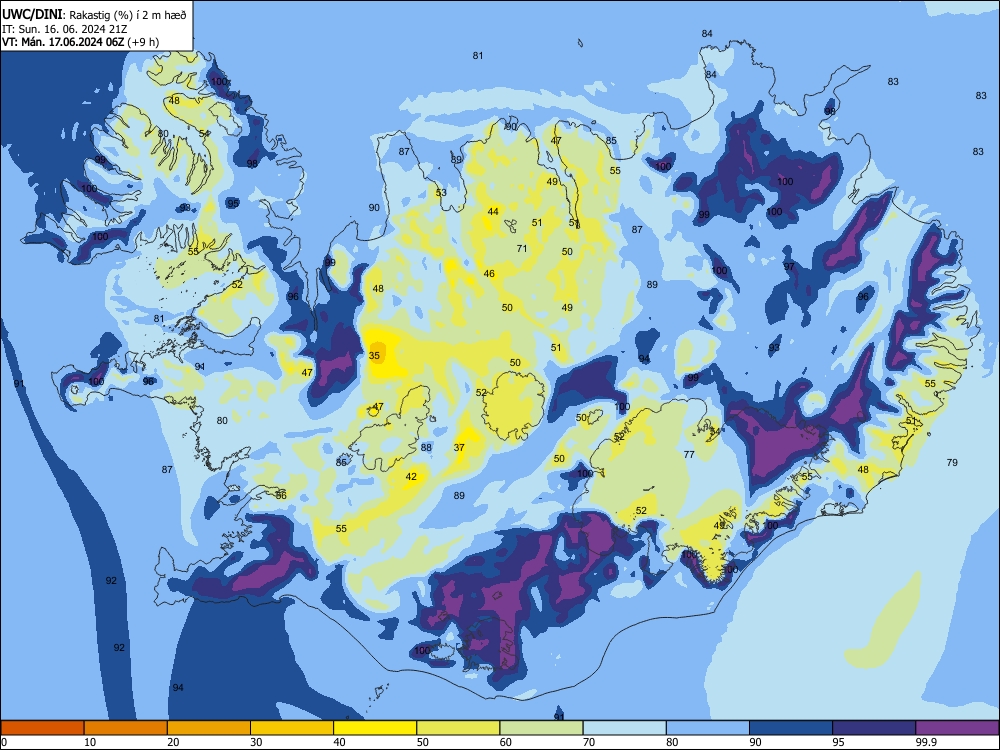Image resolution: width=1000 pixels, height=750 pixels.
Task: Select the 90–95 medium blue legend swatch
Action: tap(791, 728)
